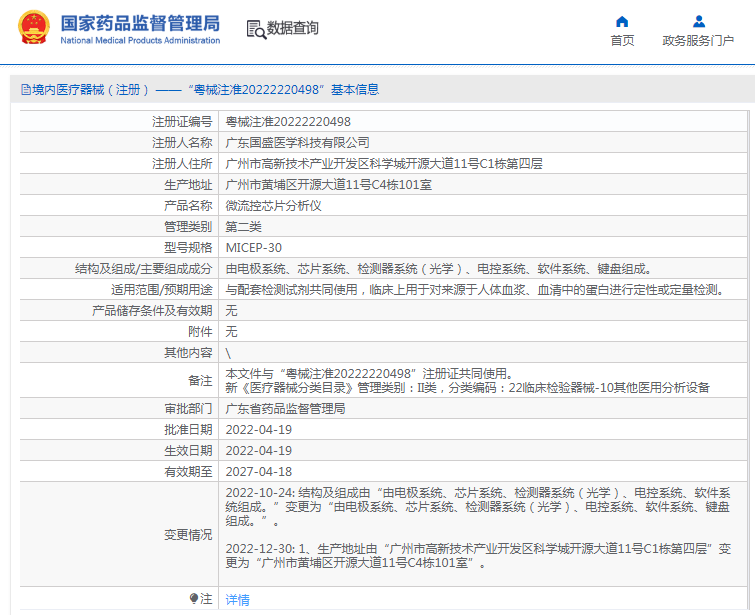The height and width of the screenshot is (615, 755).
Task: Click the 首页 home icon
Action: point(622,22)
